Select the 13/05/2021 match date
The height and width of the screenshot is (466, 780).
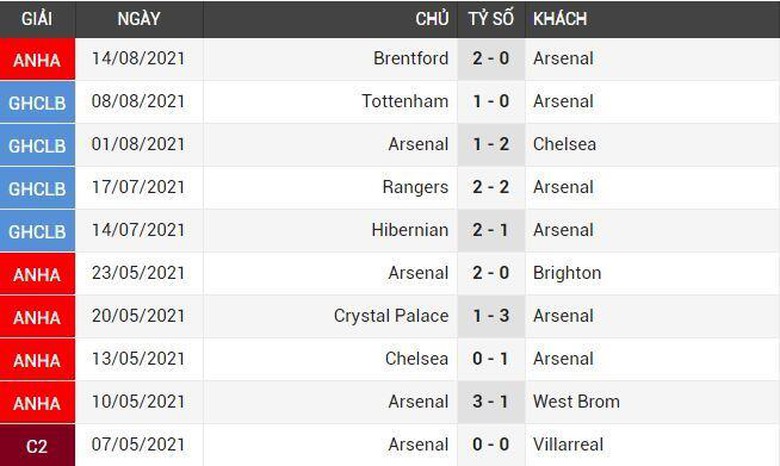(138, 359)
